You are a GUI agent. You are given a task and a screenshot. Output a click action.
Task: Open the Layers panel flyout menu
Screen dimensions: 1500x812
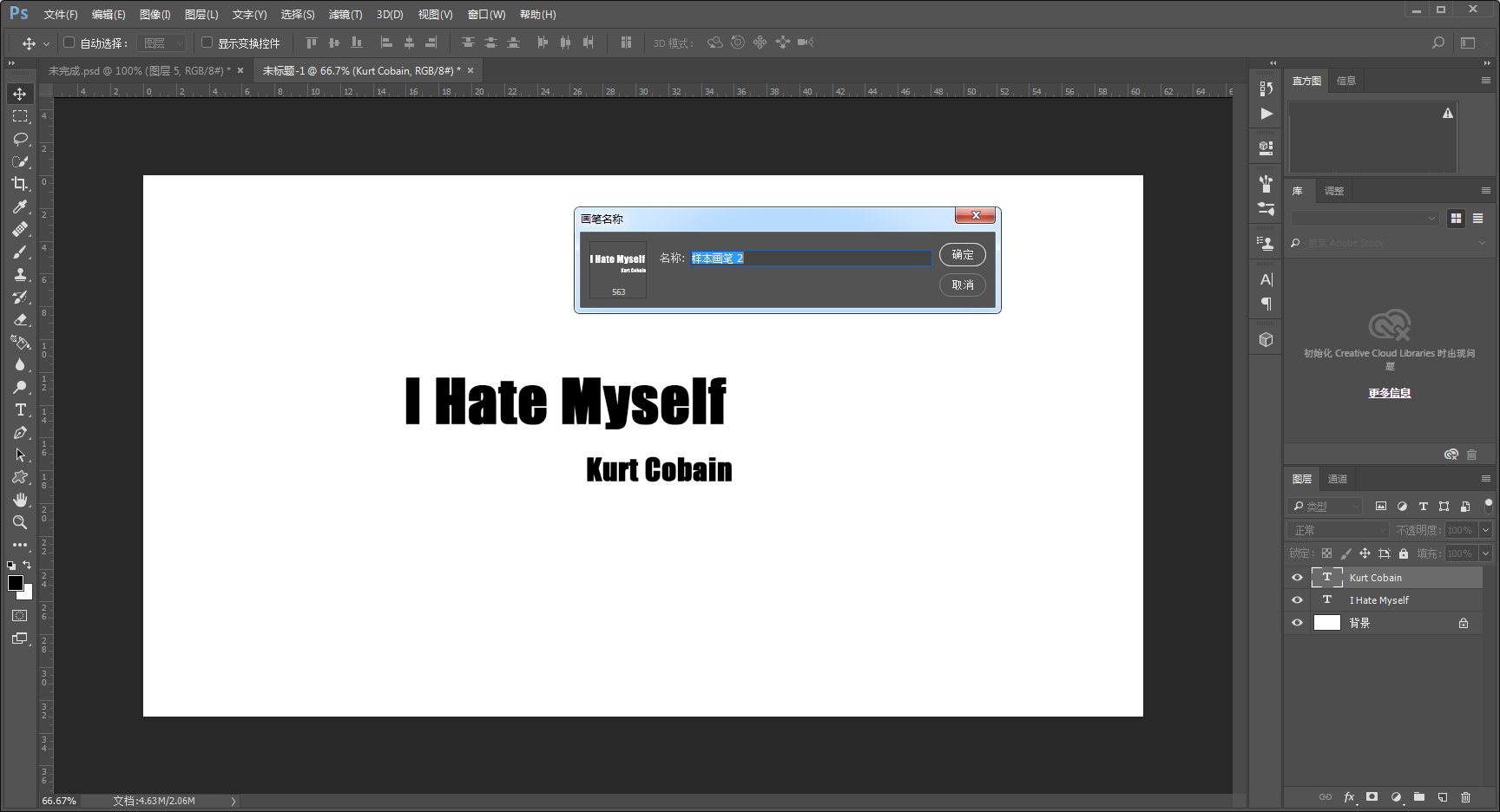pyautogui.click(x=1486, y=479)
